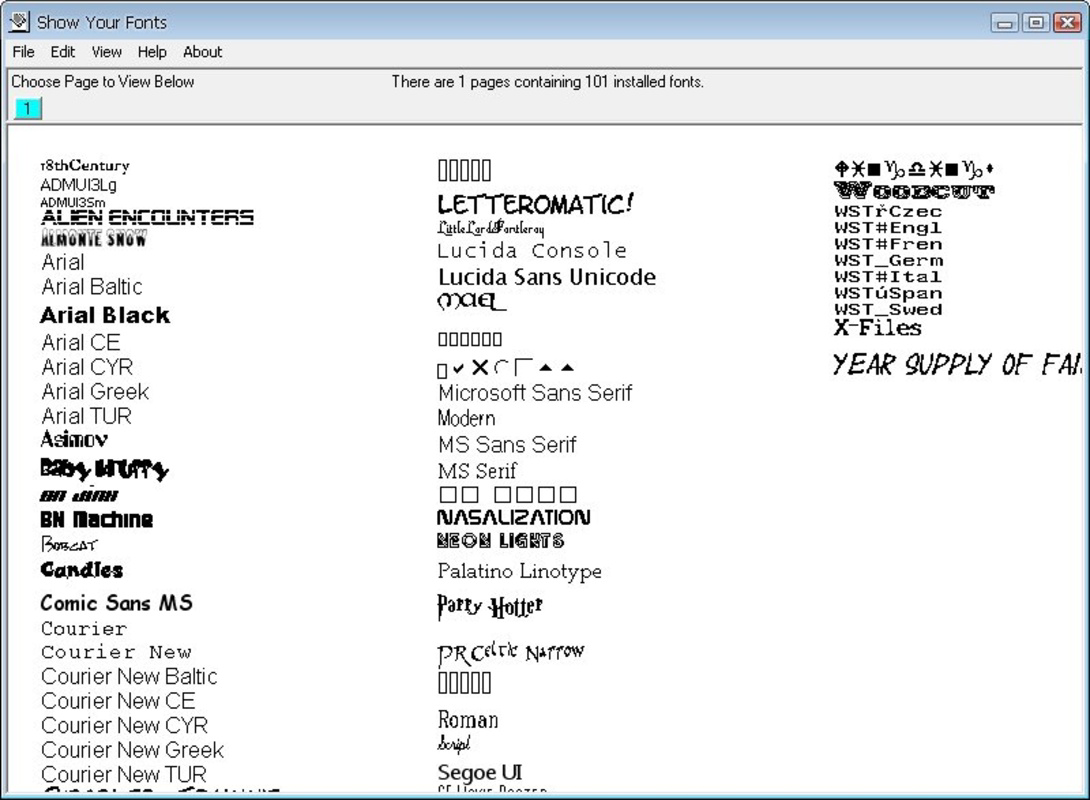Click the Courier New Greek entry
The image size is (1090, 800).
pyautogui.click(x=133, y=750)
